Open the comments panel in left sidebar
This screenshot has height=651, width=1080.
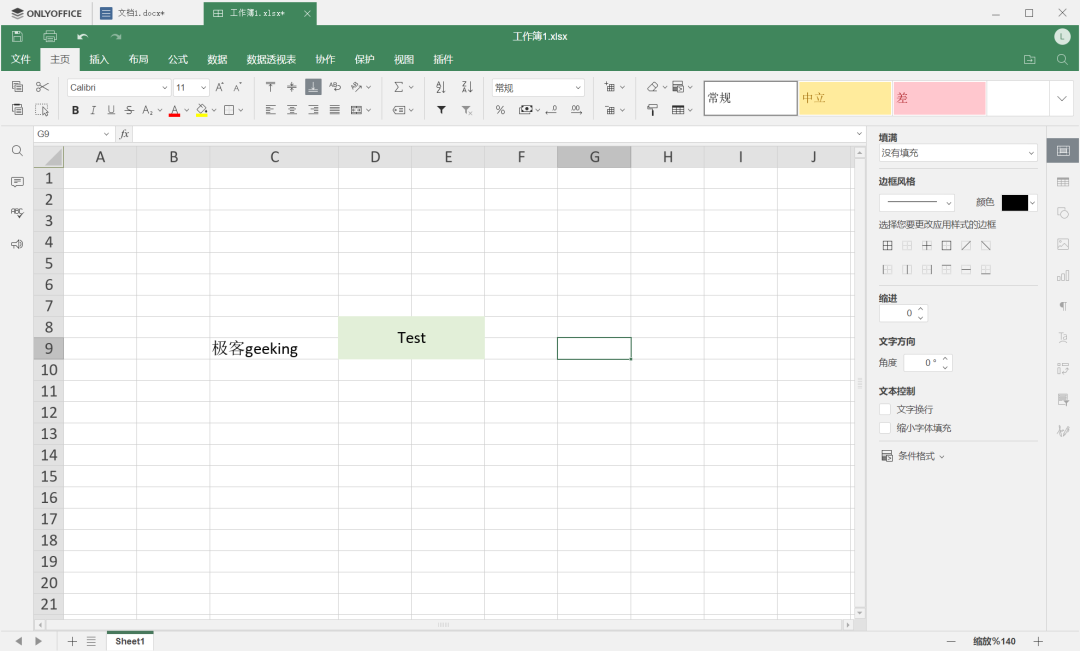point(17,182)
